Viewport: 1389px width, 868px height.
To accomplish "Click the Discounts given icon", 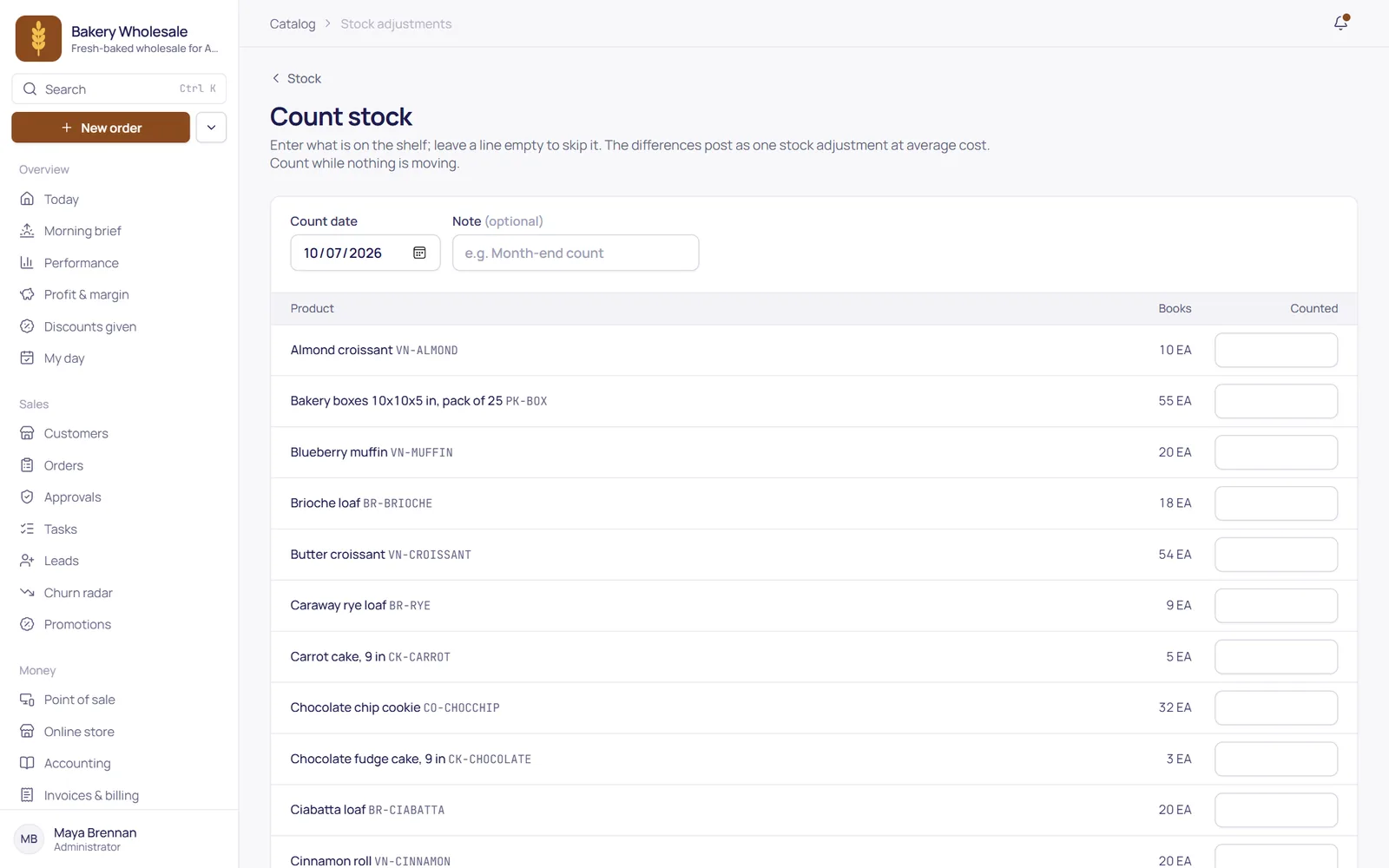I will pyautogui.click(x=27, y=326).
